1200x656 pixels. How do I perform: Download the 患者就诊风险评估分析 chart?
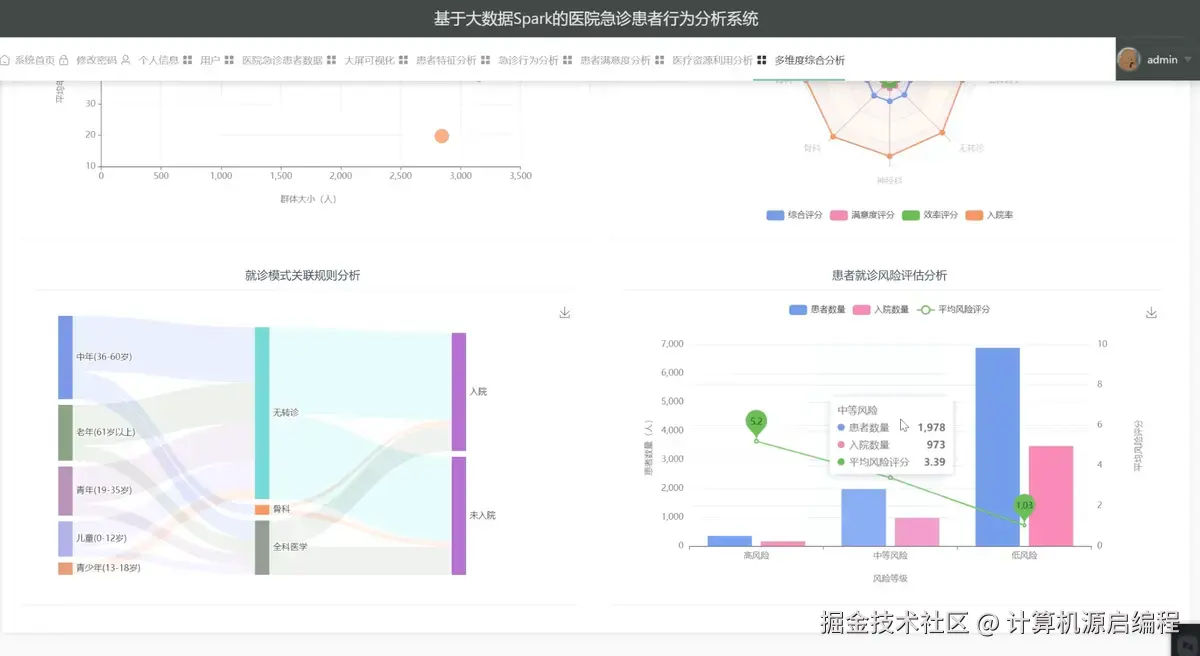pos(1150,313)
